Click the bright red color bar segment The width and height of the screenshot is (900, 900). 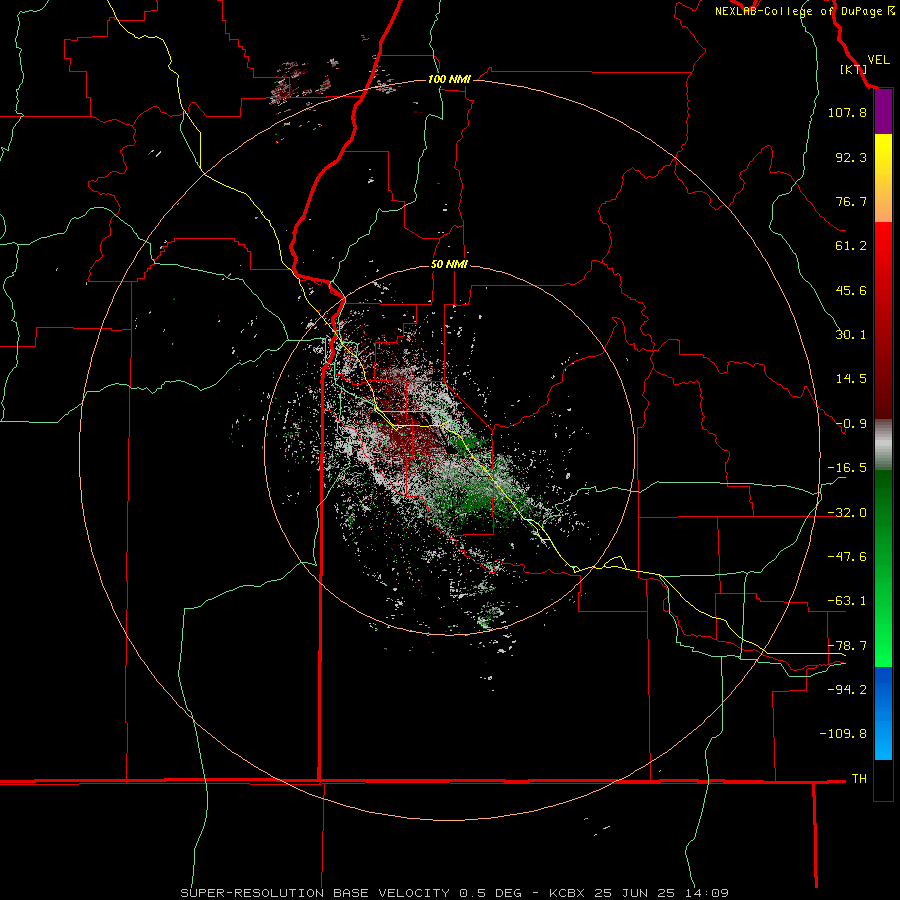[883, 245]
